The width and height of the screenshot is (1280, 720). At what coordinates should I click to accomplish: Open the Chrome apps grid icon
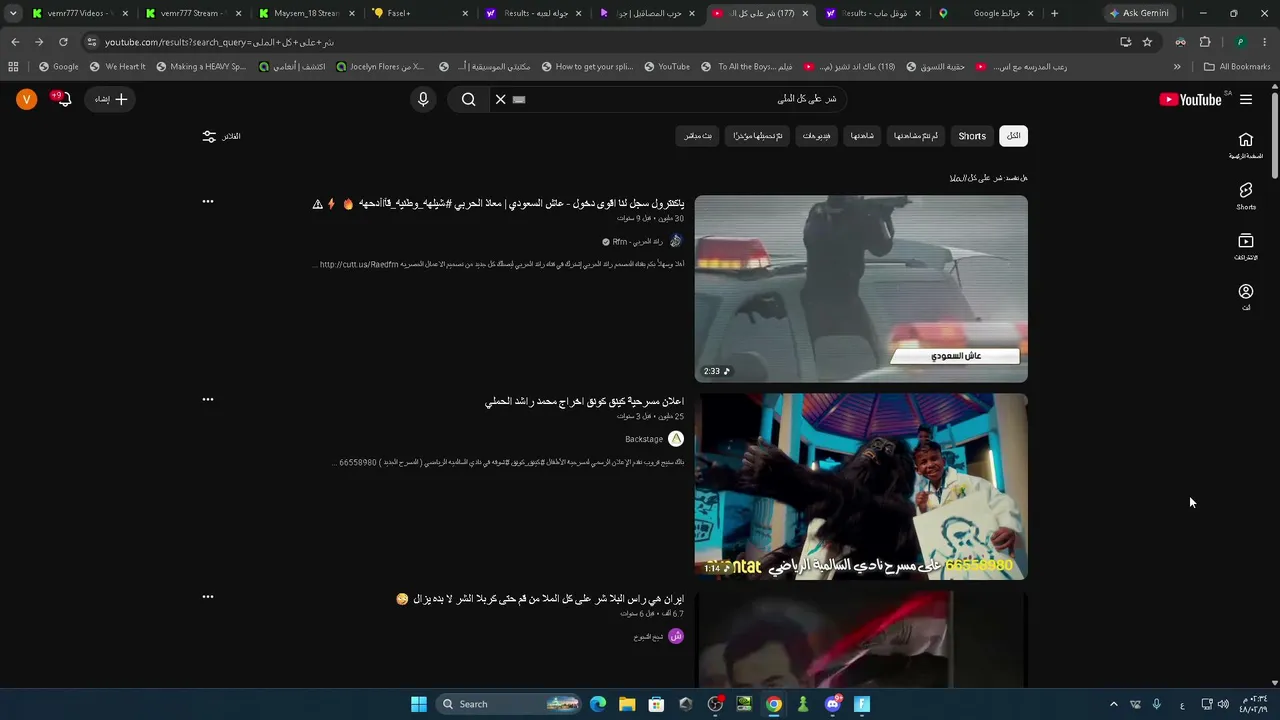[13, 67]
